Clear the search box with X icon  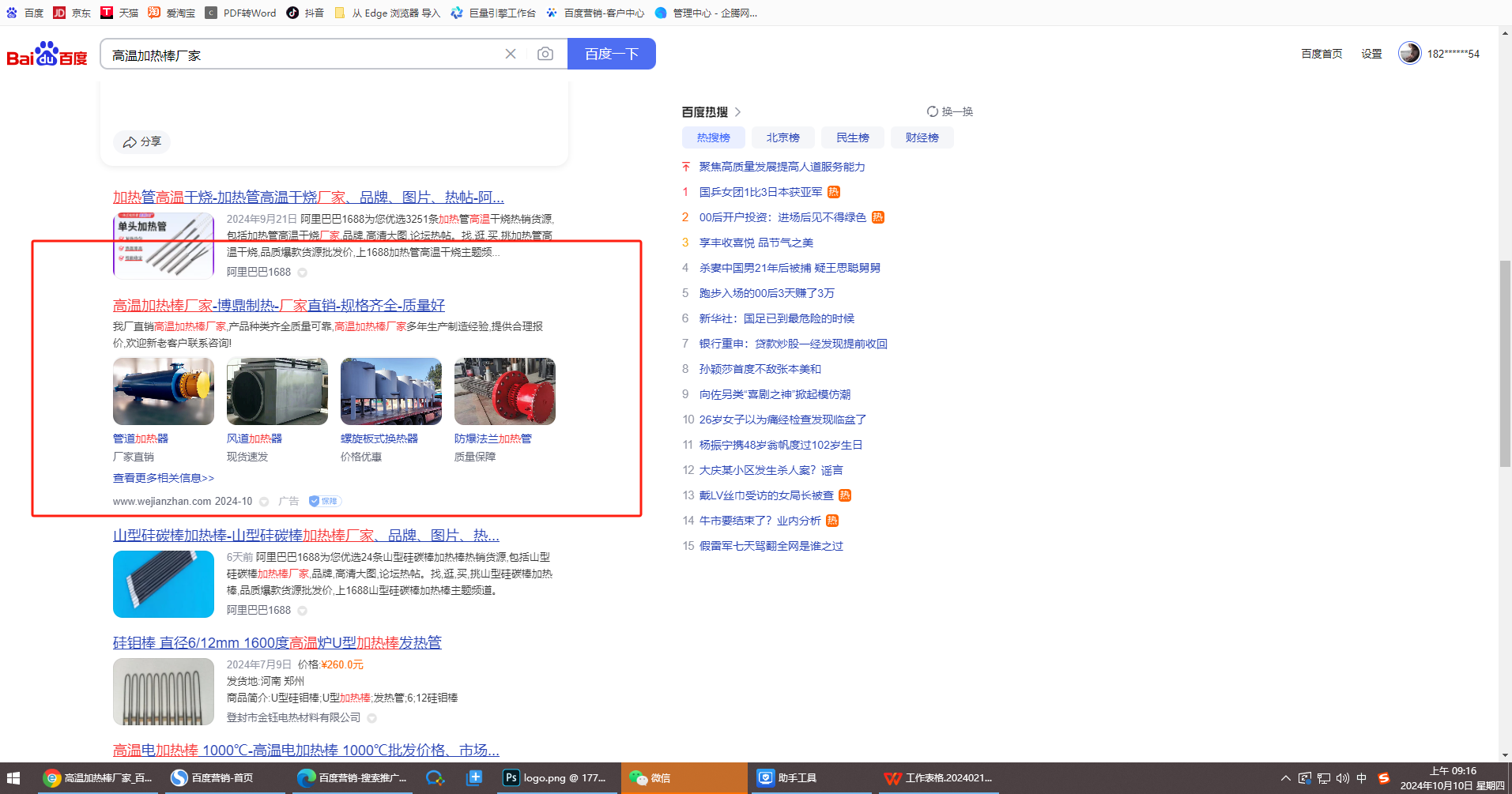pyautogui.click(x=511, y=54)
